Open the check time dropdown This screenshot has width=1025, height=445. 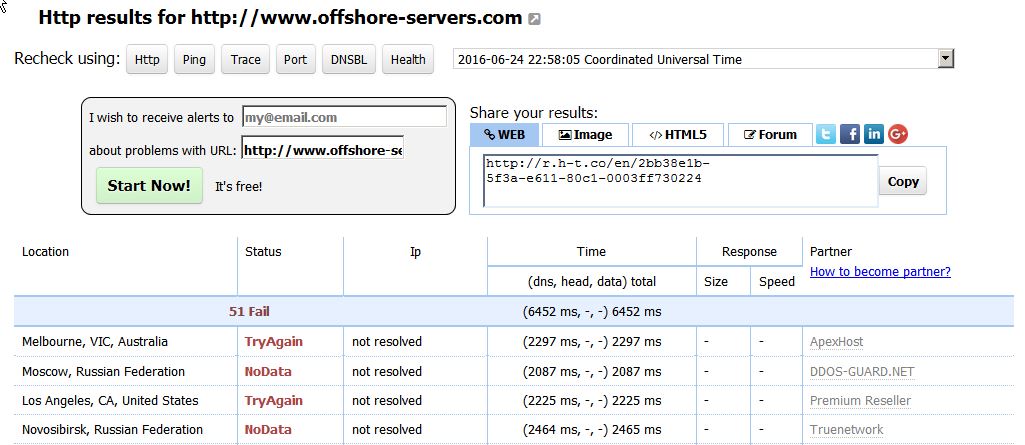(x=946, y=59)
